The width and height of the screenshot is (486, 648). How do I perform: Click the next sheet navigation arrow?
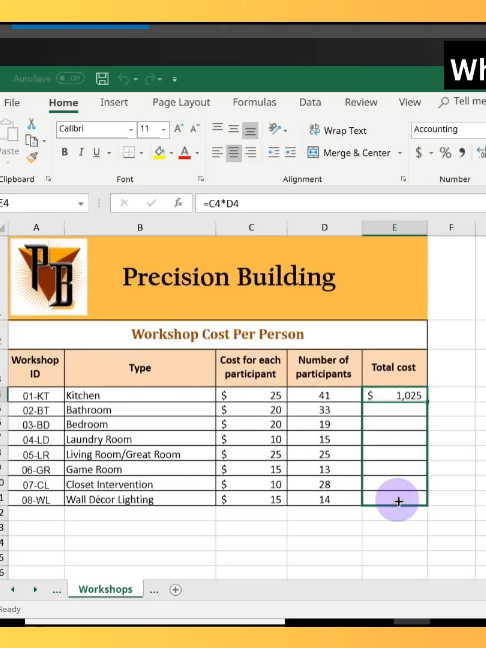tap(35, 589)
